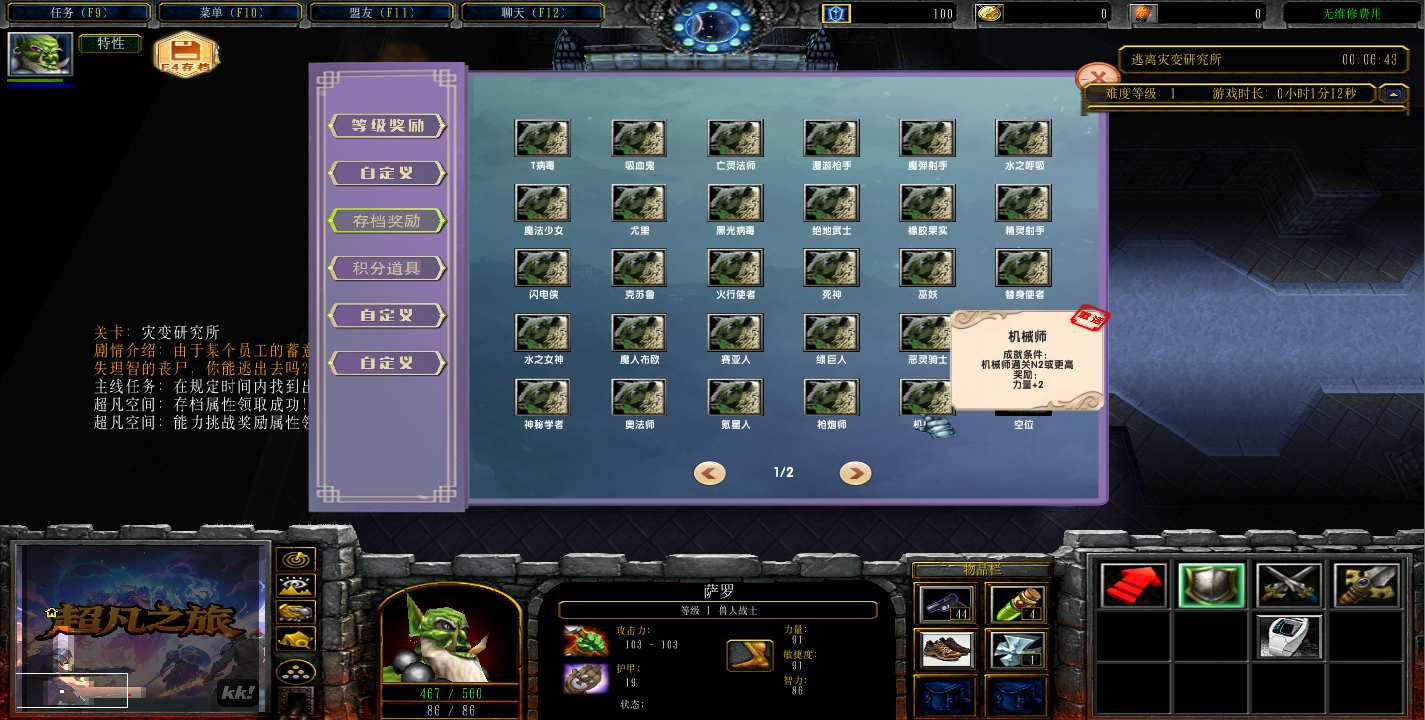Switch to the 等级奖励 tab

pos(387,126)
